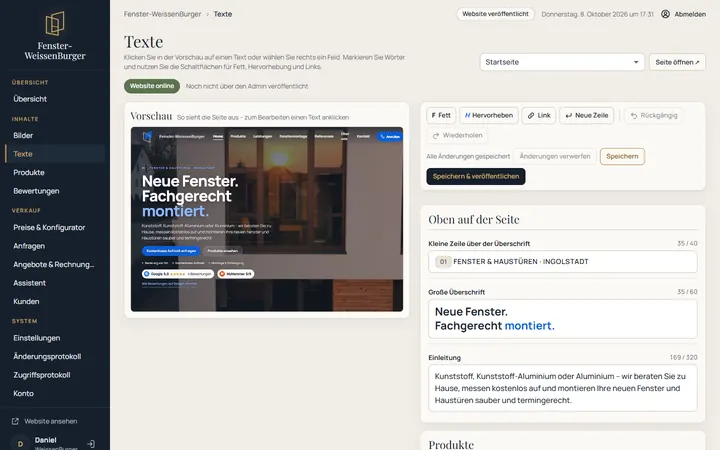Click the Speichern button

622,156
